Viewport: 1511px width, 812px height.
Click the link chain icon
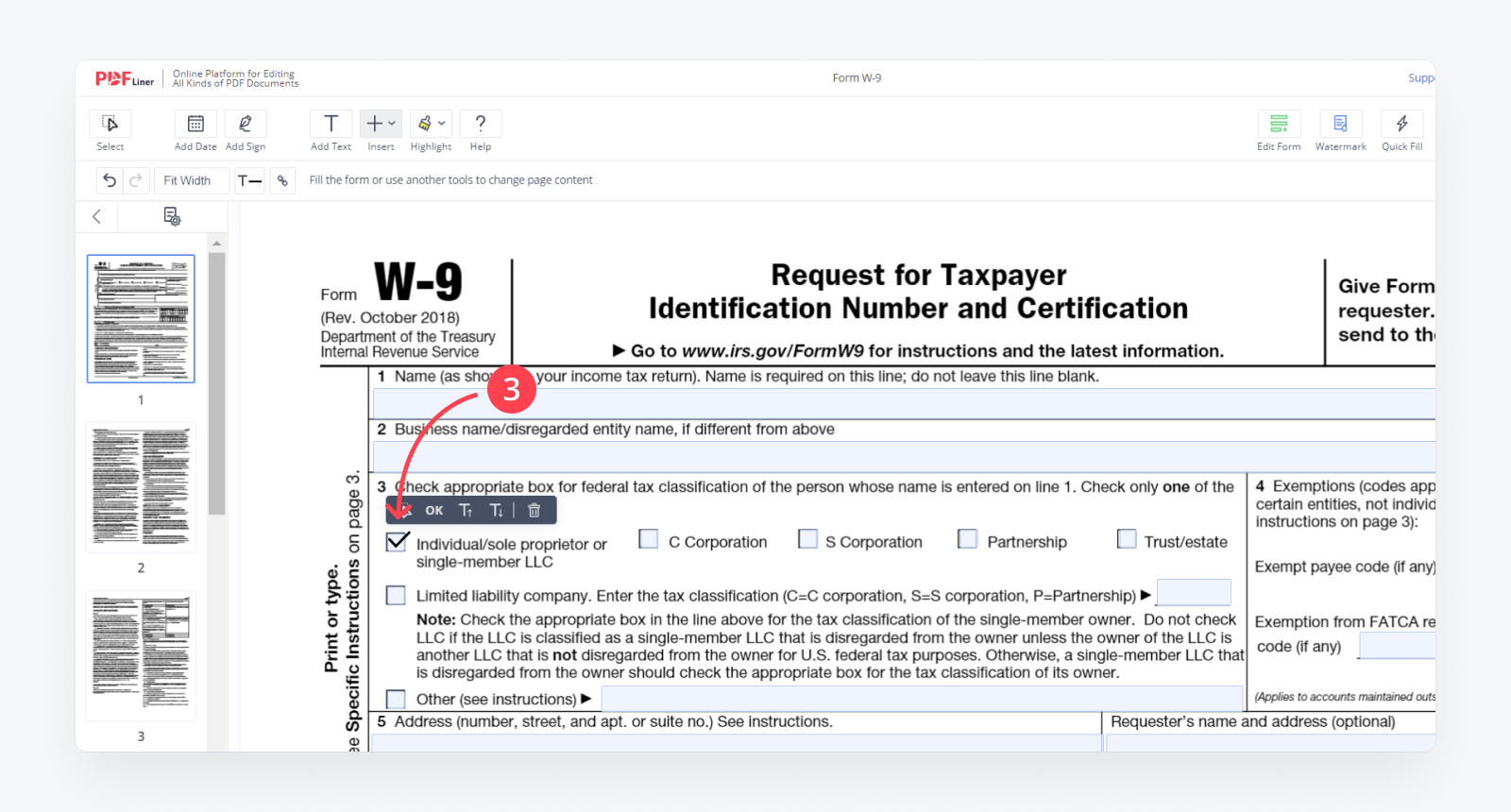tap(282, 180)
